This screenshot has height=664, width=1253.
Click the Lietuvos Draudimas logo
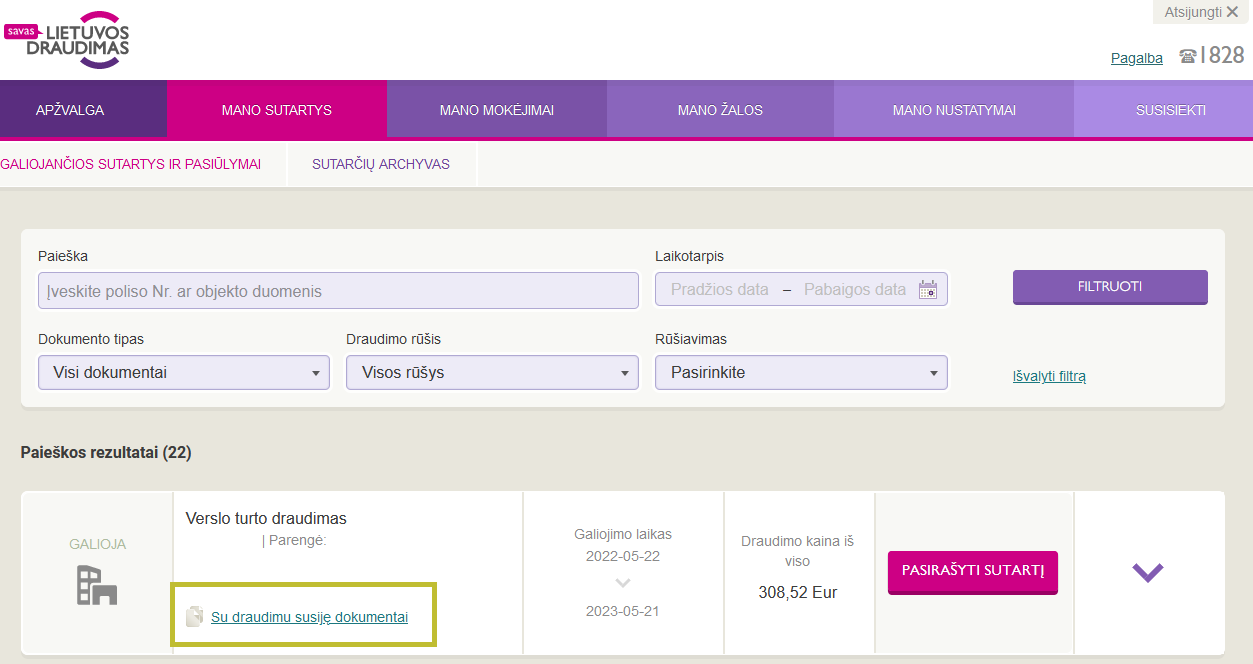[67, 40]
